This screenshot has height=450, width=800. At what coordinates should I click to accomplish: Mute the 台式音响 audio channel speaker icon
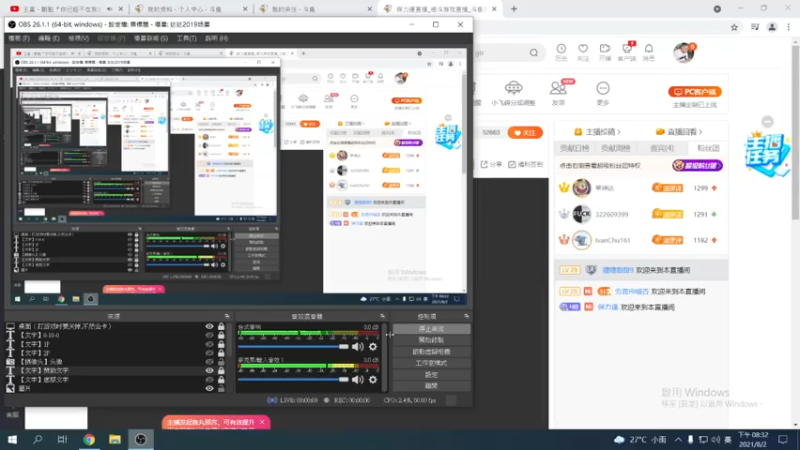(358, 346)
